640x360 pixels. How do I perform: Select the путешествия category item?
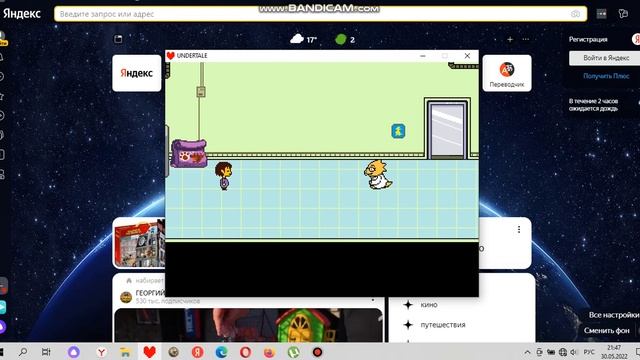coord(442,324)
